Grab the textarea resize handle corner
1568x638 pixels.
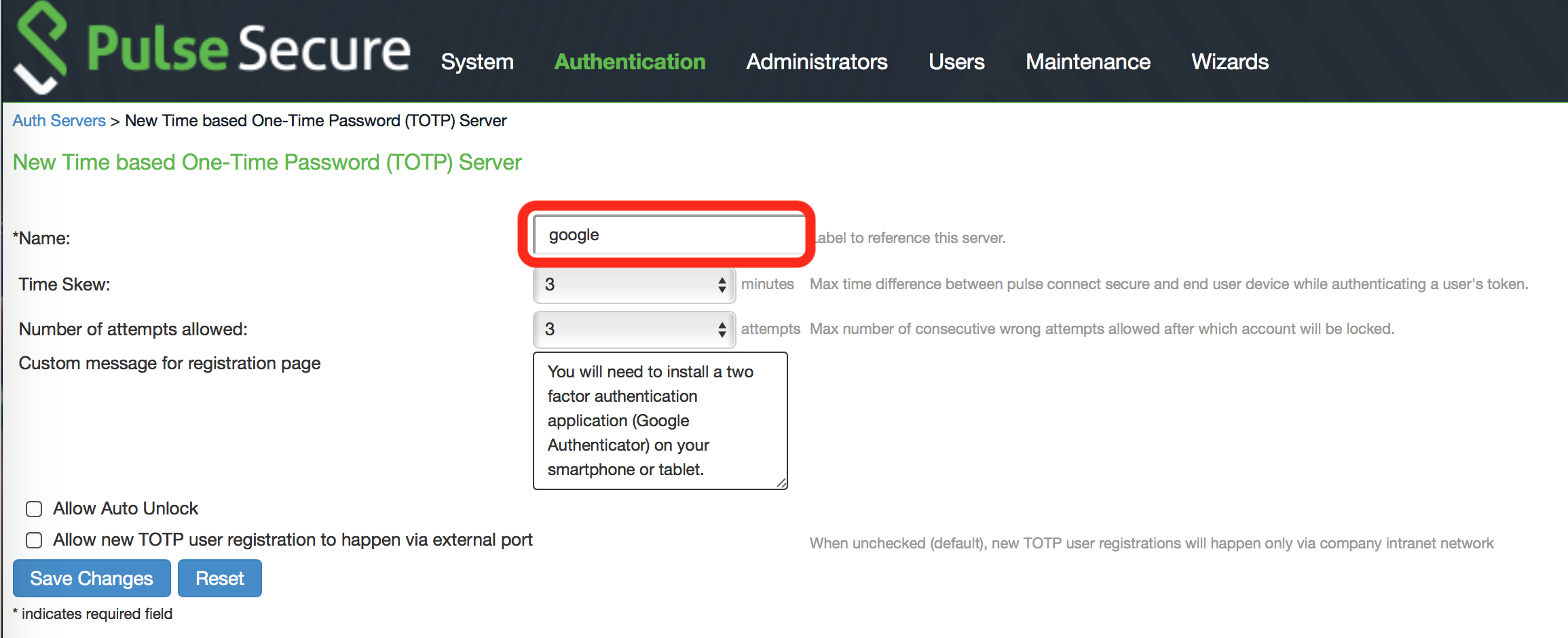tap(781, 483)
